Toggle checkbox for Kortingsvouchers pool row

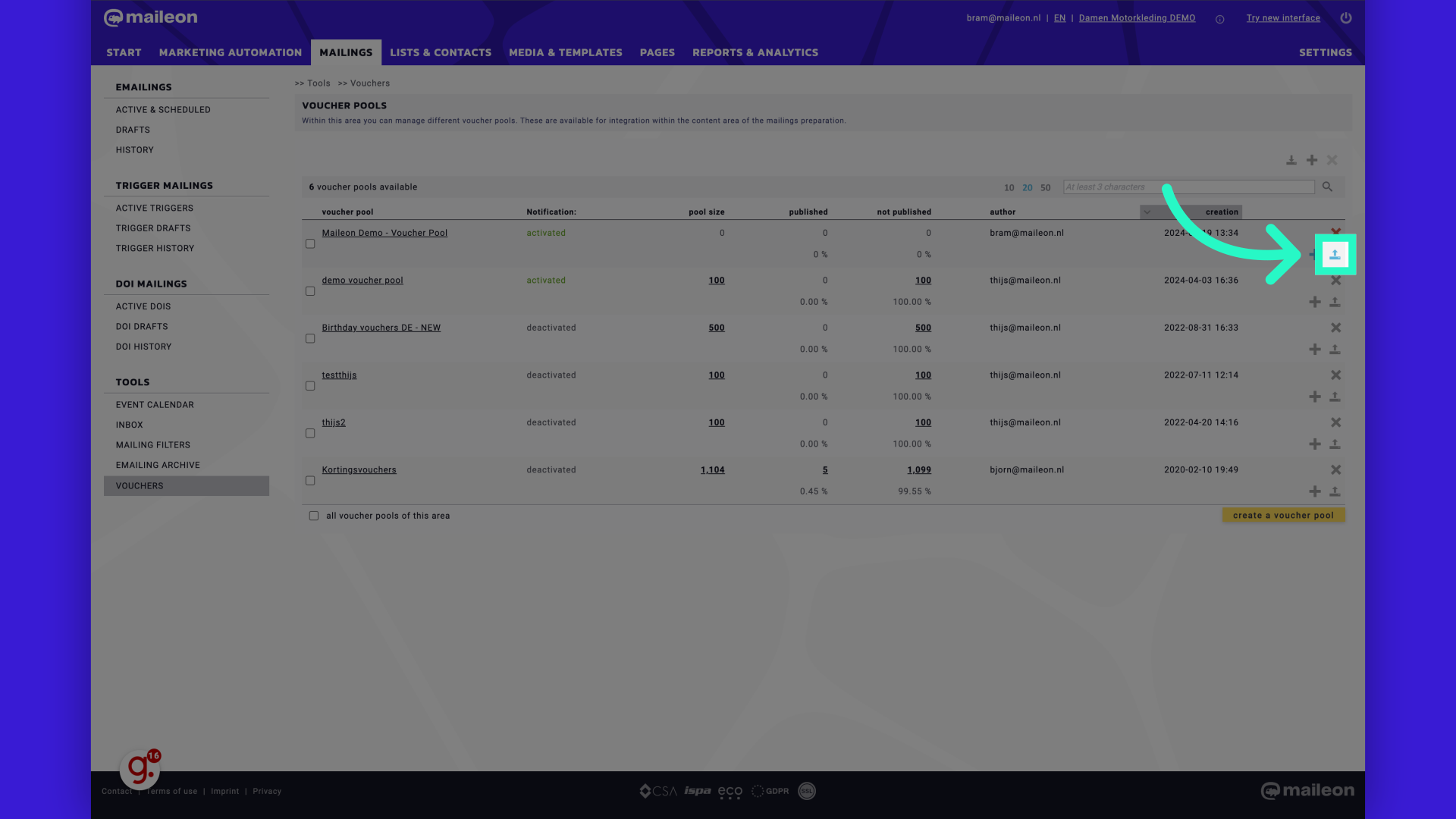[310, 481]
